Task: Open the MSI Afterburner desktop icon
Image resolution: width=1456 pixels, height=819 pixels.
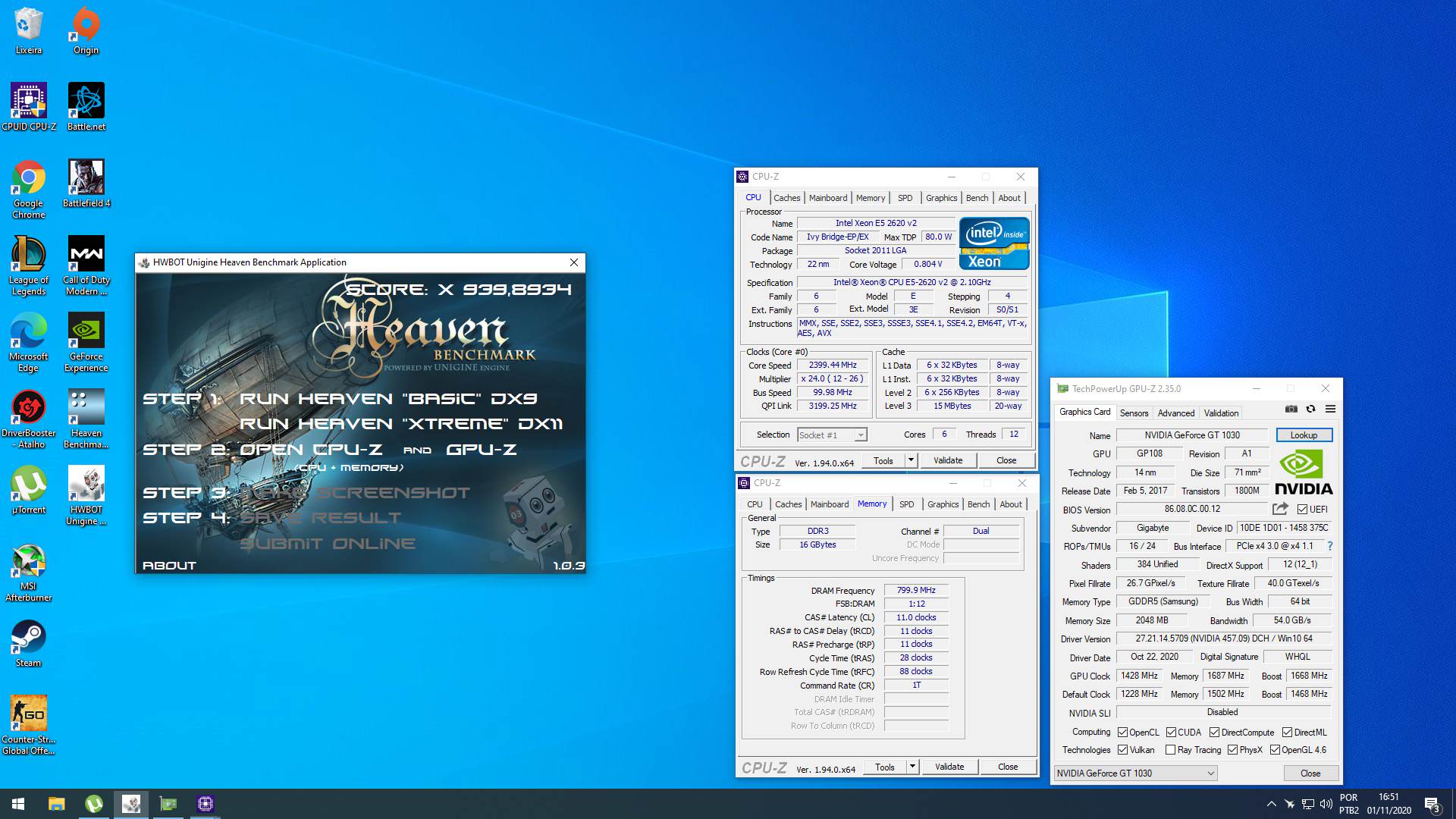Action: point(28,573)
